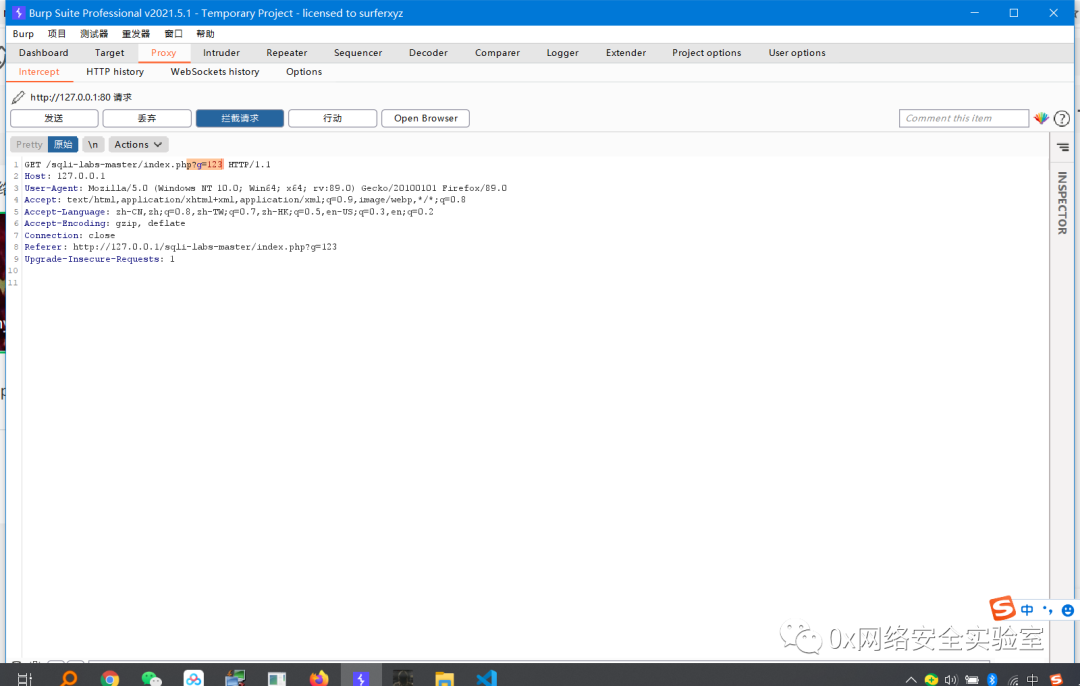Screen dimensions: 1080x686
Task: Click the 行动 (Action) button
Action: [333, 118]
